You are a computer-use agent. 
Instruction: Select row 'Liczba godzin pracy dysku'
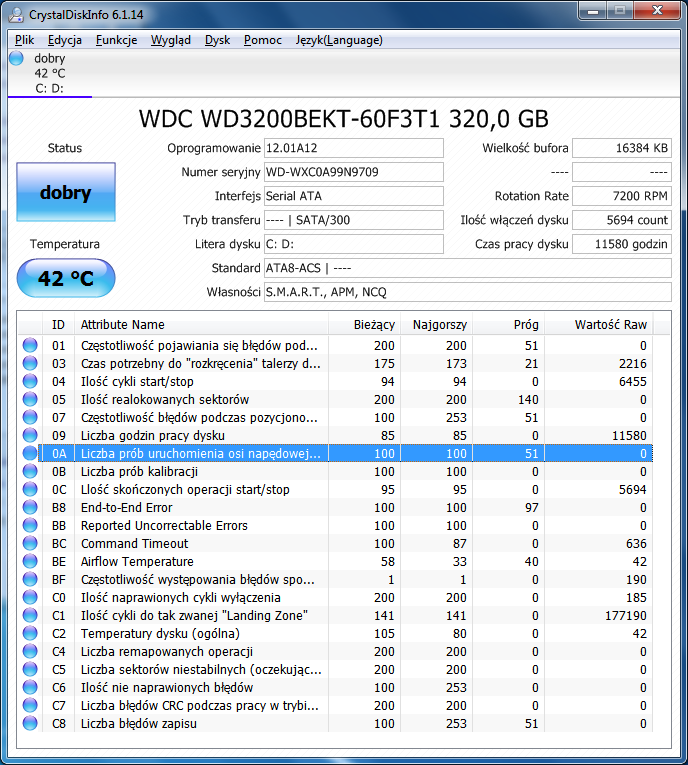[x=335, y=435]
